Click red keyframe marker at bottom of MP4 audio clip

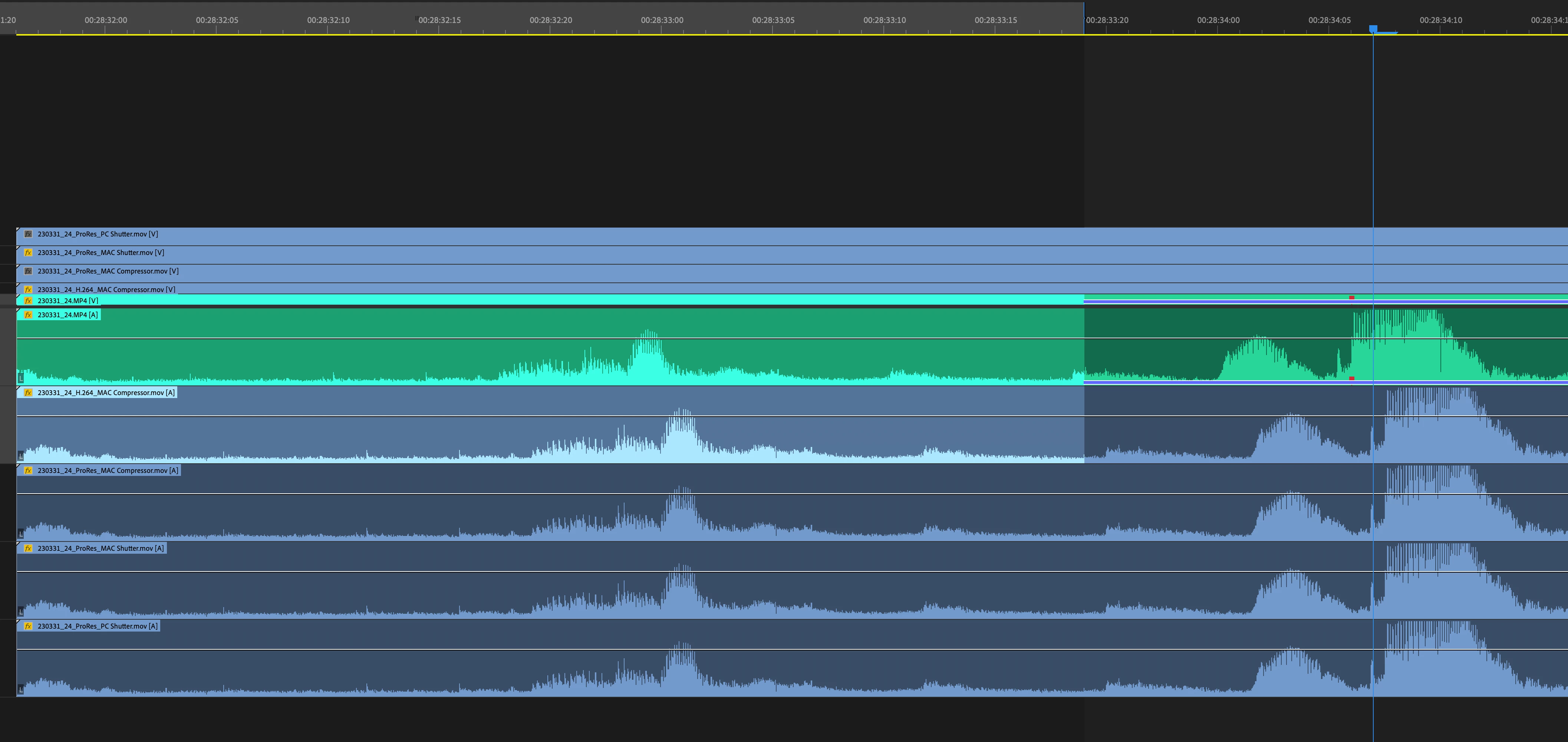tap(1352, 378)
